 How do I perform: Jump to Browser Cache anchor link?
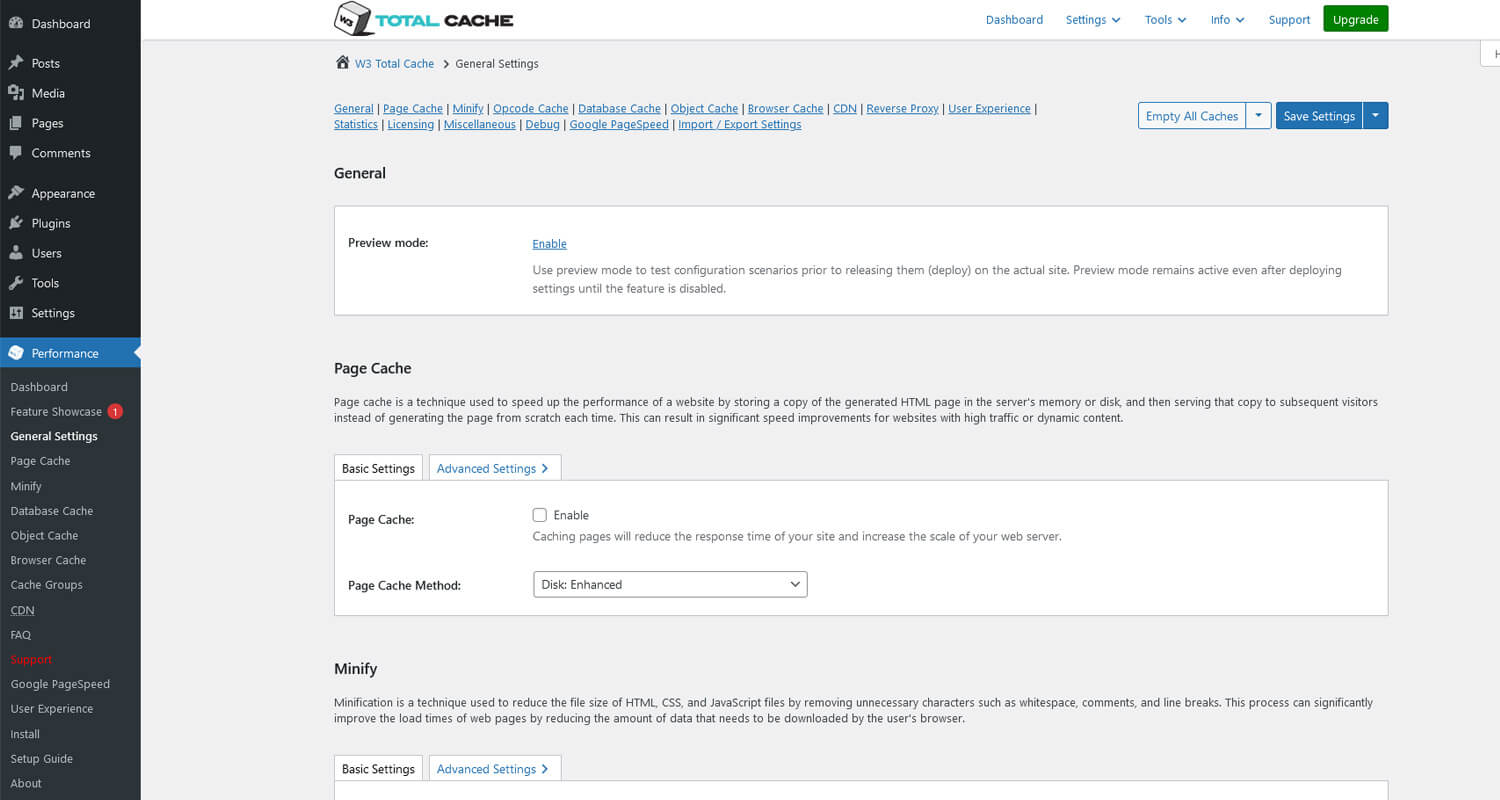[785, 108]
